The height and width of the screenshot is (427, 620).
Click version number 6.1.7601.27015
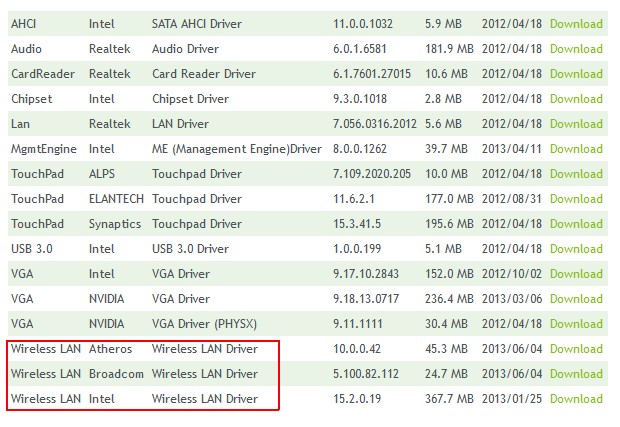coord(372,74)
